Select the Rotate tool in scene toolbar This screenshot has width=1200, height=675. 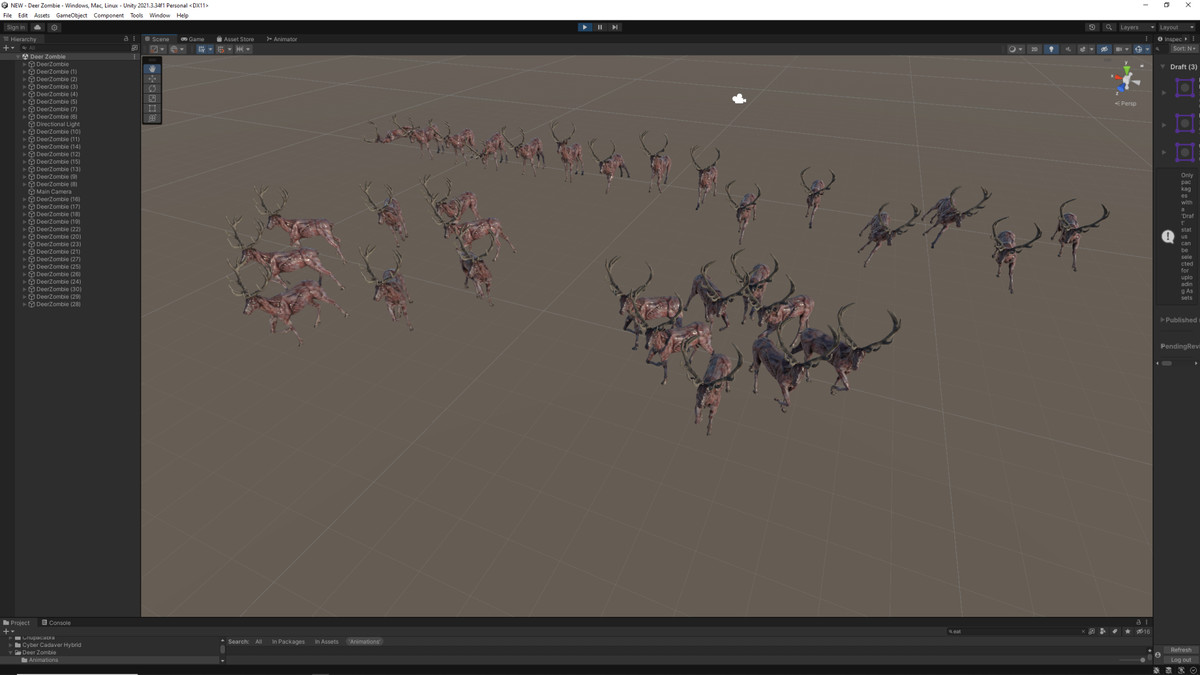pos(152,89)
